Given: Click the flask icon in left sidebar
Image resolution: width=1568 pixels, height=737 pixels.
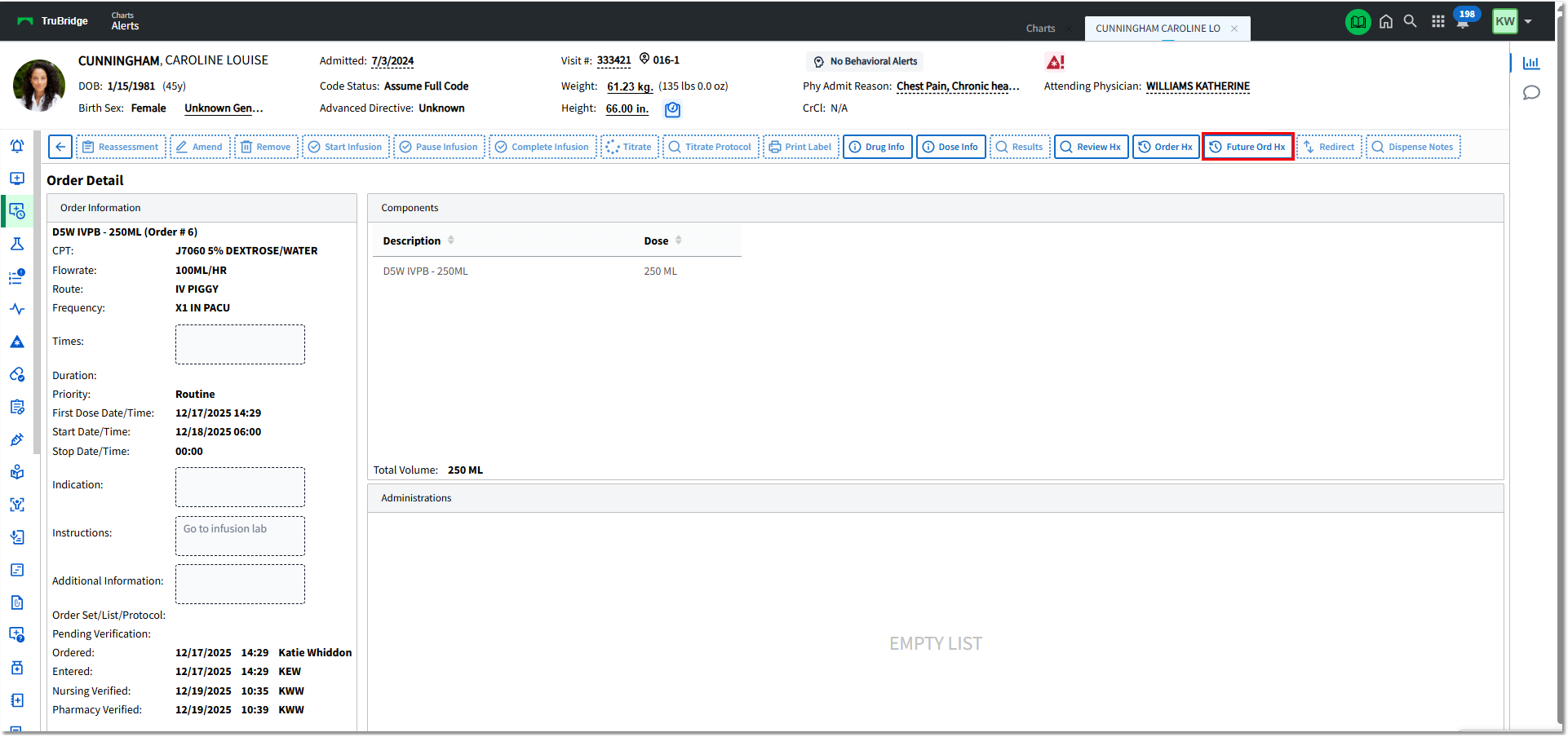Looking at the screenshot, I should pos(17,244).
